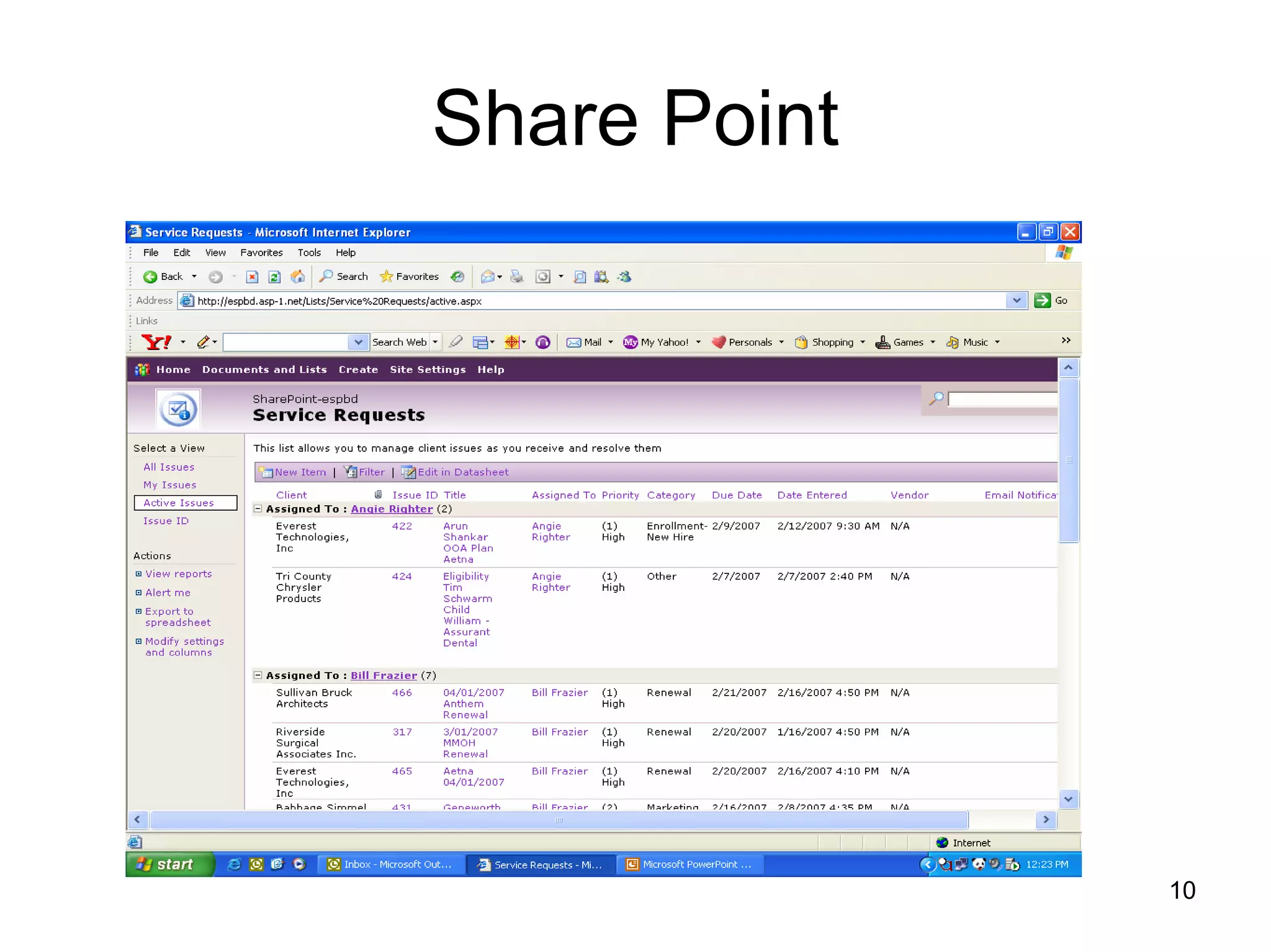Screen dimensions: 1271x952
Task: Expand the Yahoo toolbar overflow chevron
Action: (1066, 340)
